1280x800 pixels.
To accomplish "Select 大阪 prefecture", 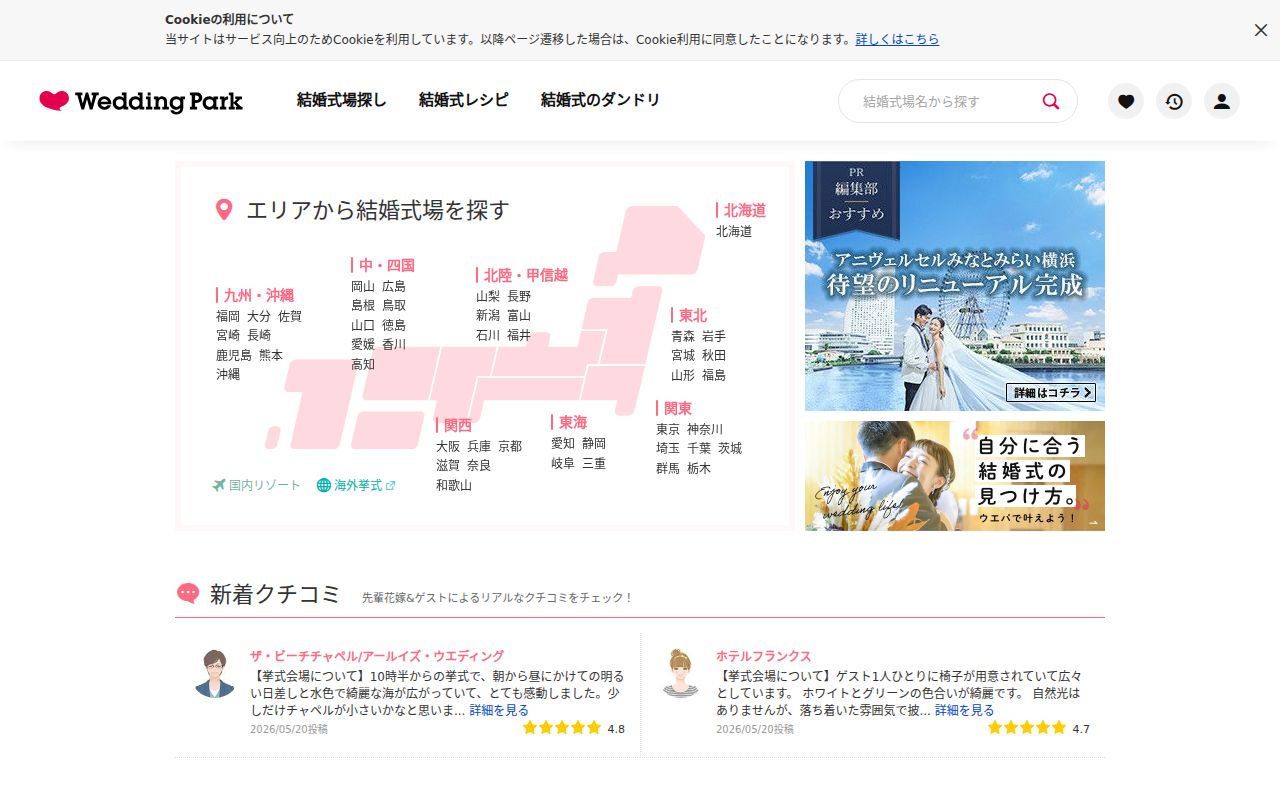I will 448,446.
